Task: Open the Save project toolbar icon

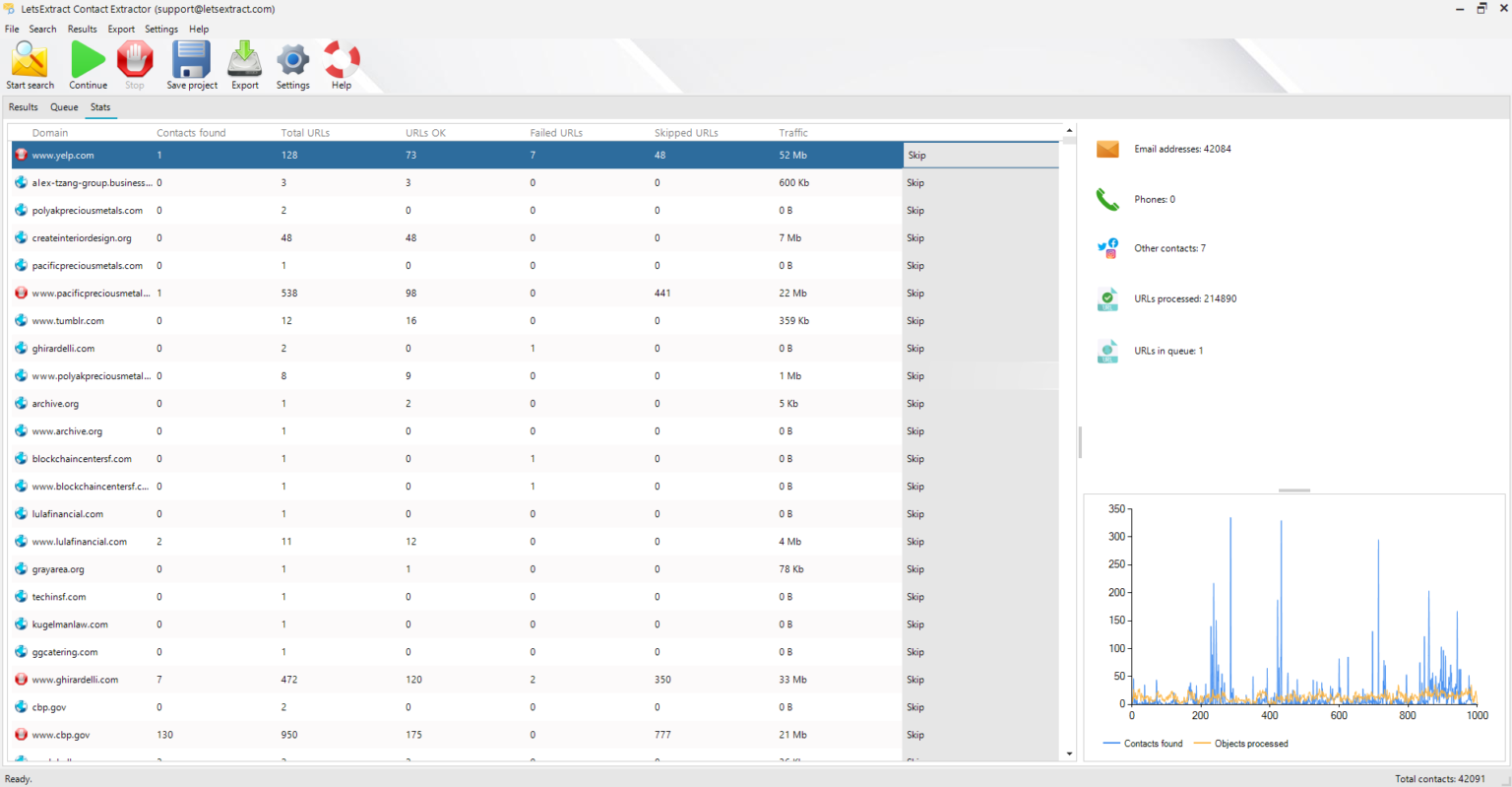Action: click(190, 64)
